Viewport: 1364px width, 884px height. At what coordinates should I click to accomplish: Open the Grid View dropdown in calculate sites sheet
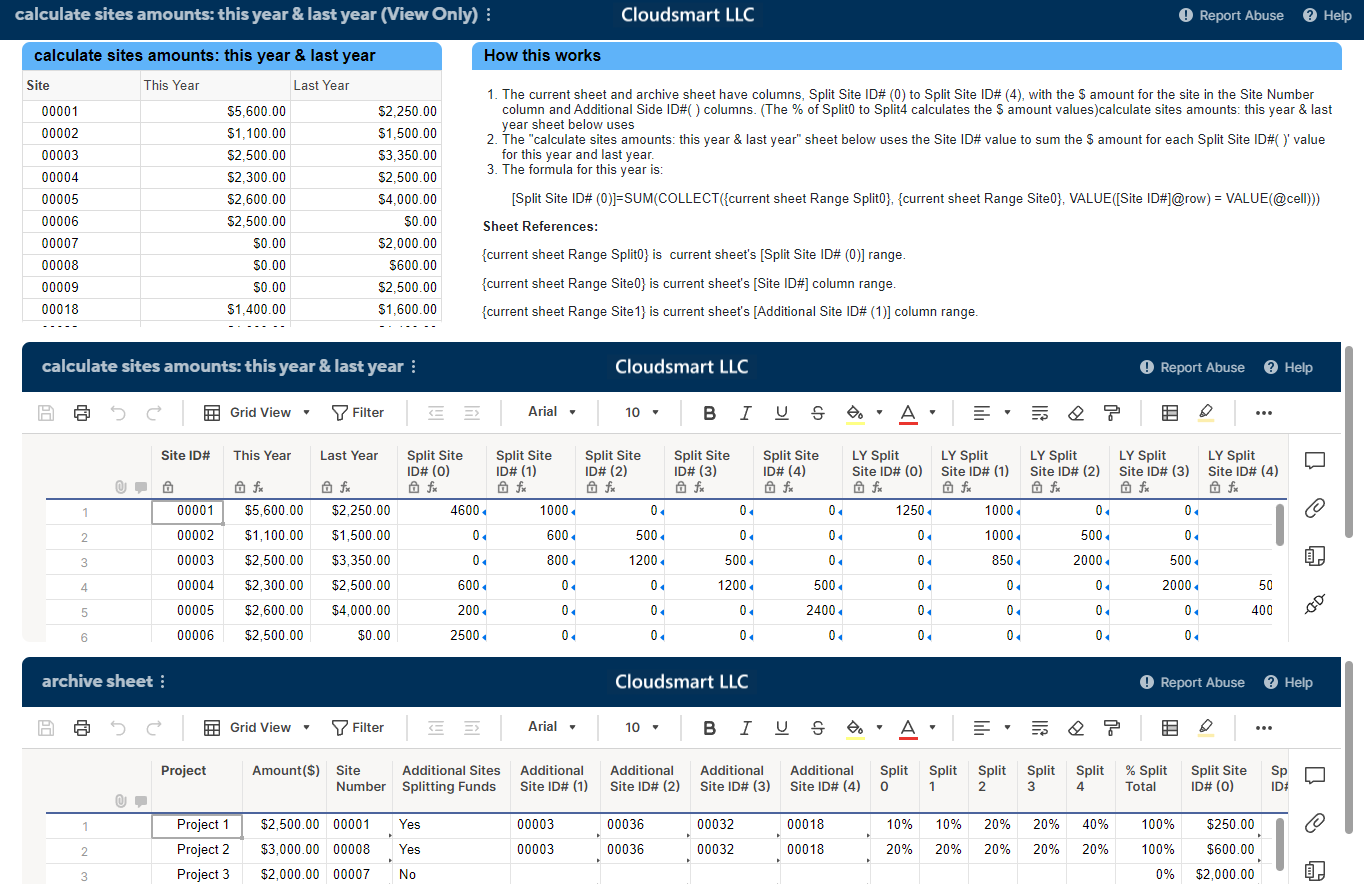257,413
